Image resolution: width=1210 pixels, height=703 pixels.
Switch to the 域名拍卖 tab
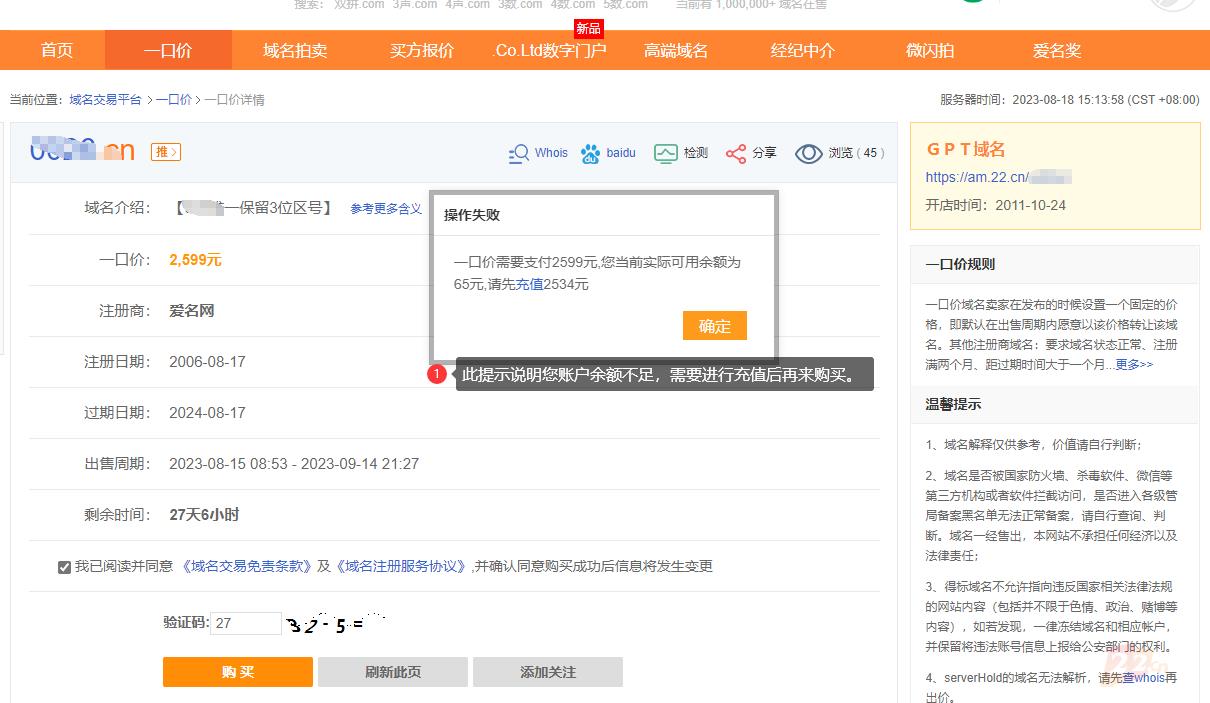pyautogui.click(x=295, y=50)
